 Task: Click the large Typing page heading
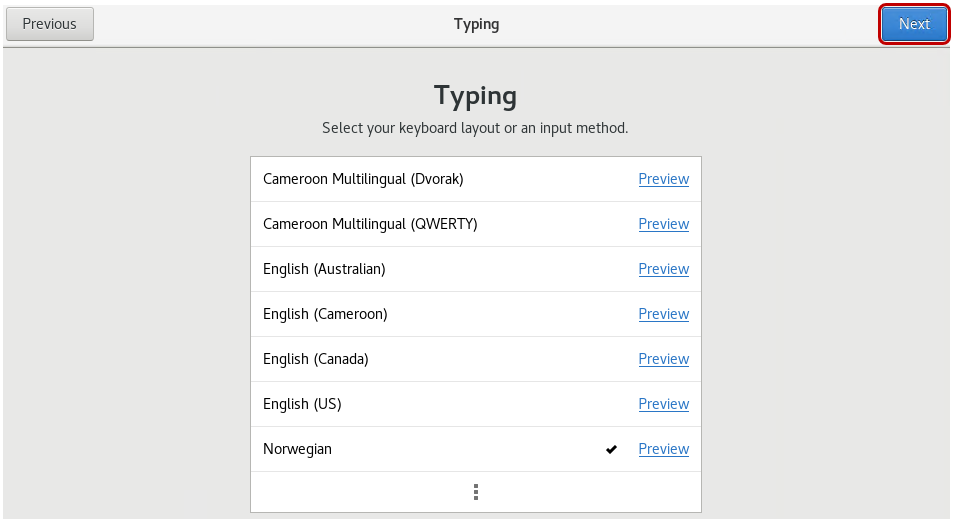coord(476,96)
